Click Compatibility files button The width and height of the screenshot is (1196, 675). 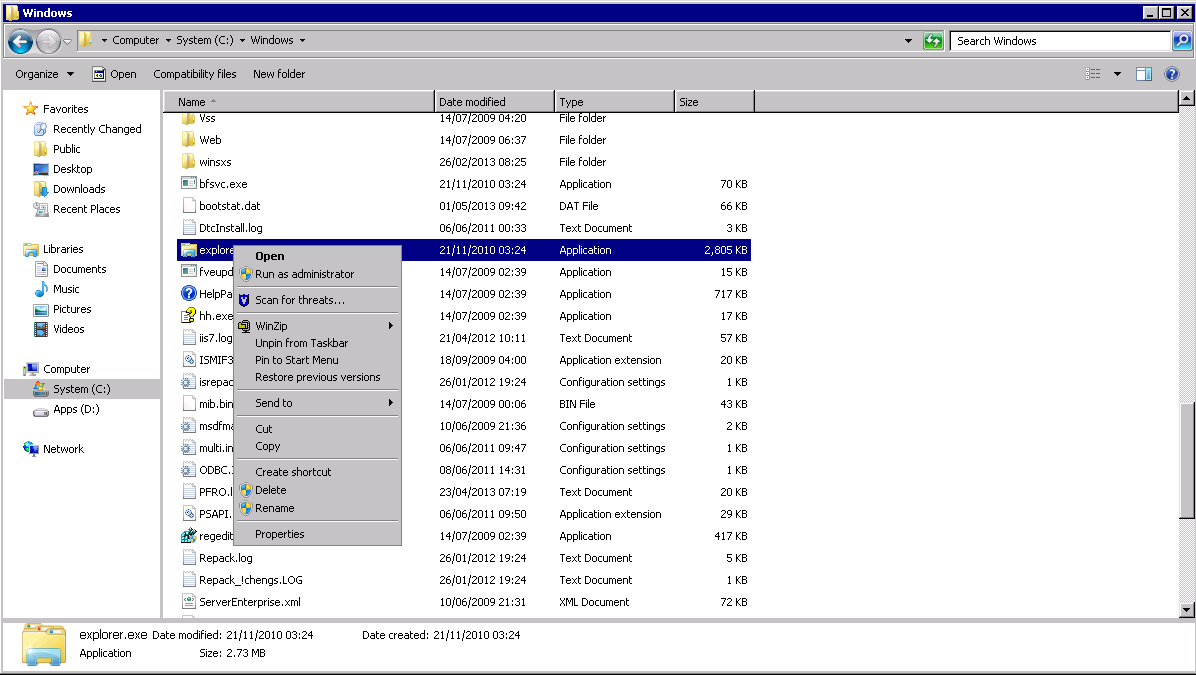point(195,74)
